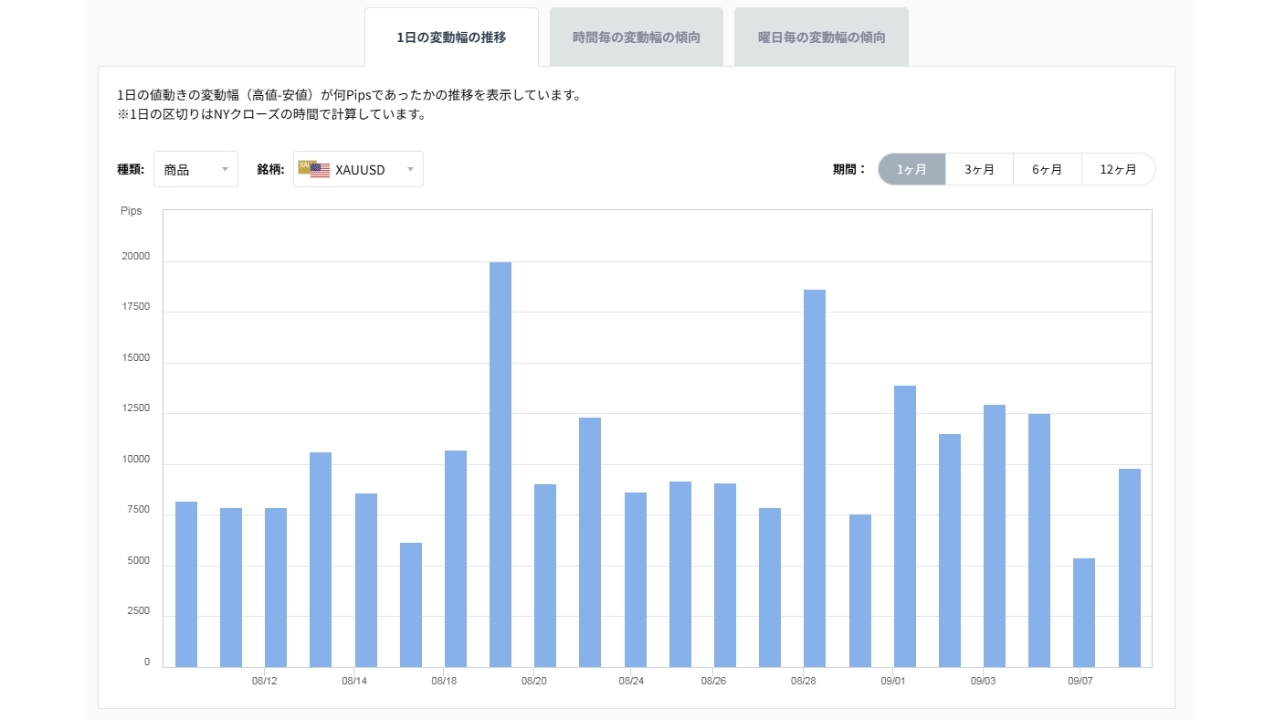1280x720 pixels.
Task: Click the last bar in the chart
Action: [1129, 568]
